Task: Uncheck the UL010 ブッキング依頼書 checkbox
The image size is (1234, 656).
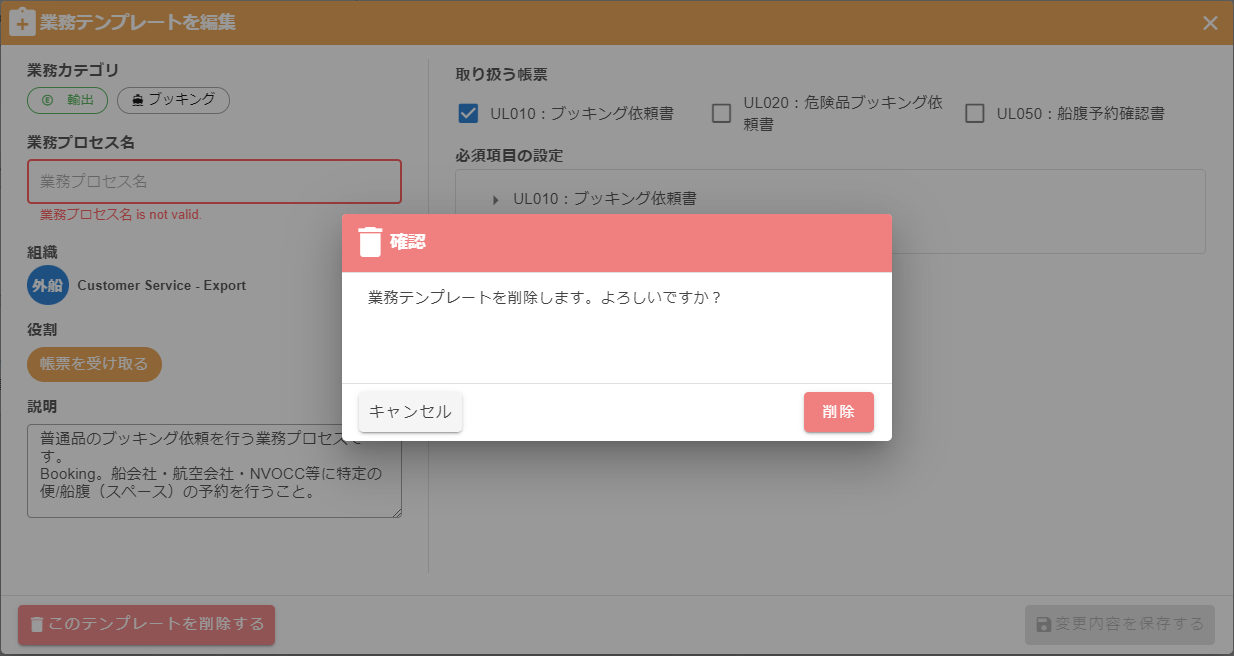Action: coord(468,113)
